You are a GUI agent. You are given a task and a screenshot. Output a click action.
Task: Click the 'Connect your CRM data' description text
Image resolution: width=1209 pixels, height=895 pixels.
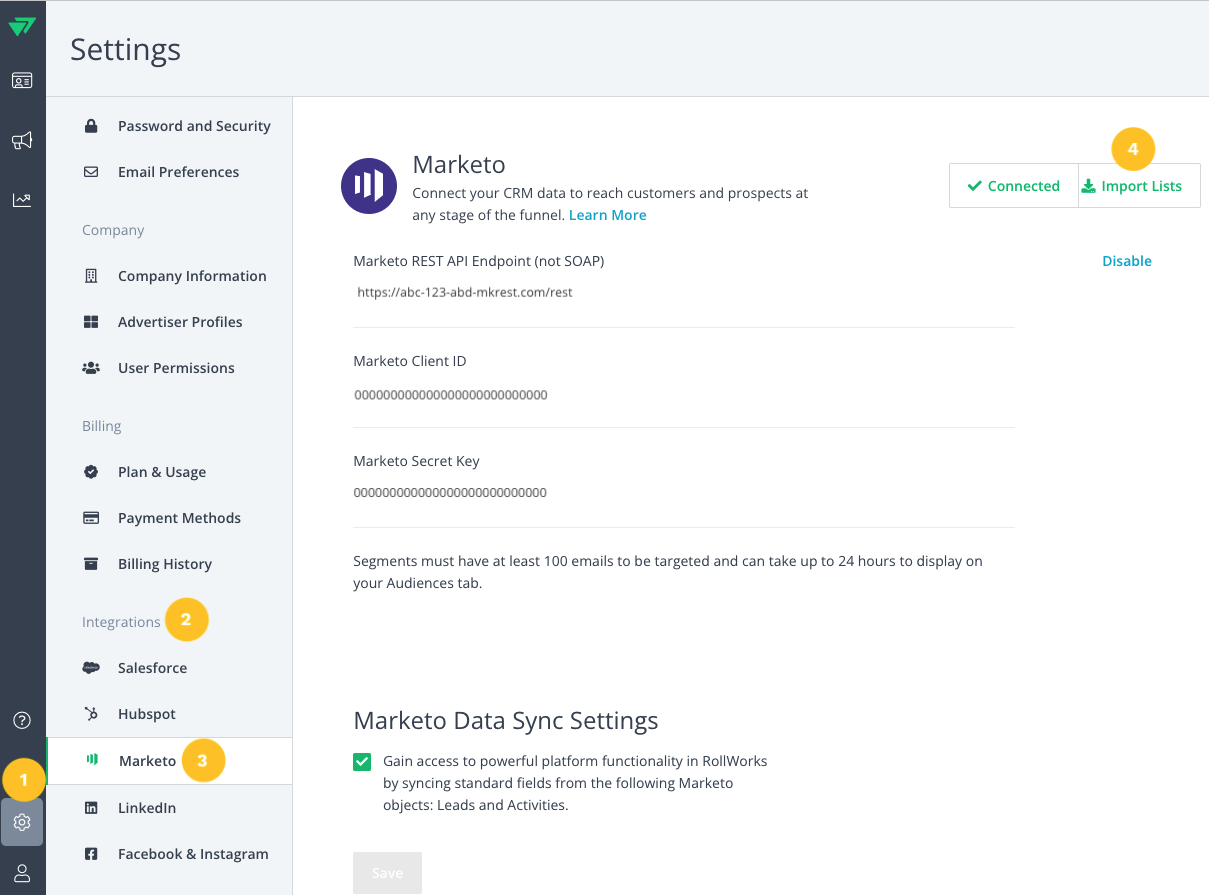[611, 204]
